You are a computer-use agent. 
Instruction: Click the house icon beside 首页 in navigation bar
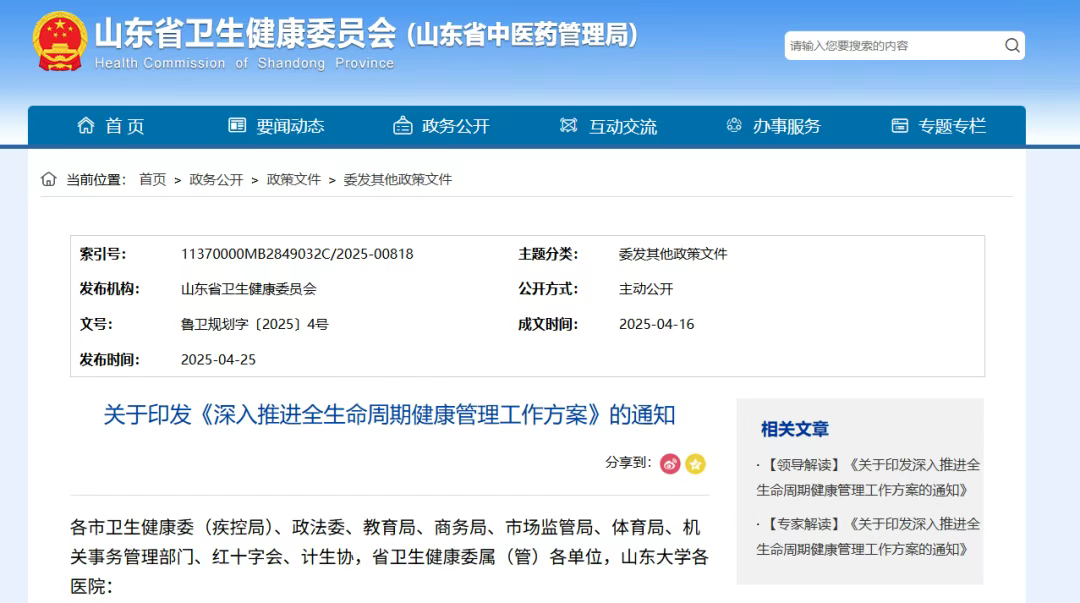86,126
